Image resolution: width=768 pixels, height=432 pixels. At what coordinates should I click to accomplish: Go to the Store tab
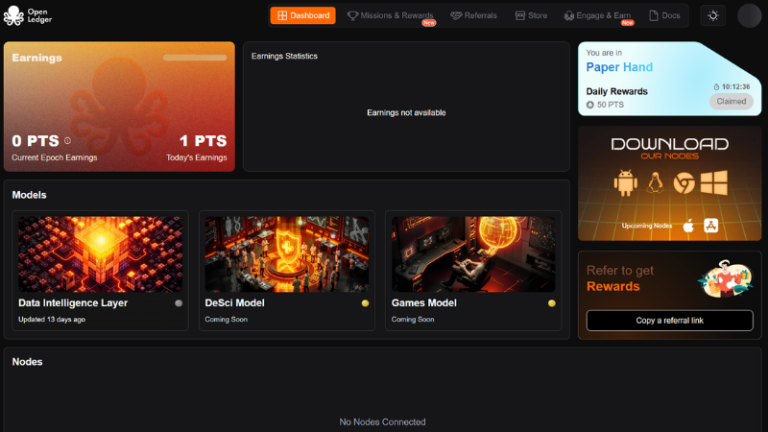pyautogui.click(x=531, y=16)
